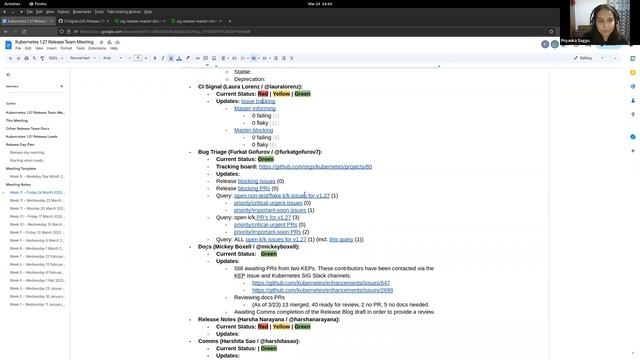Open the Docs File menu
The width and height of the screenshot is (640, 360).
[x=18, y=48]
